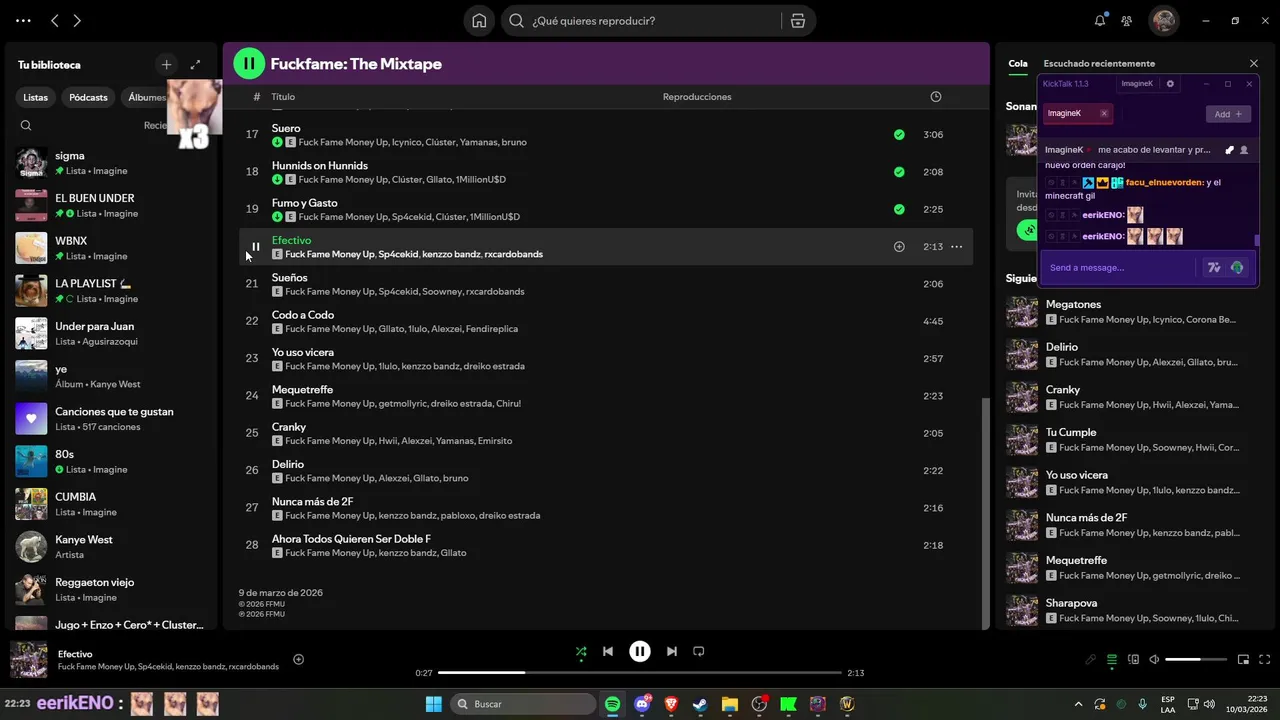Add Efectivo to liked songs

point(899,247)
